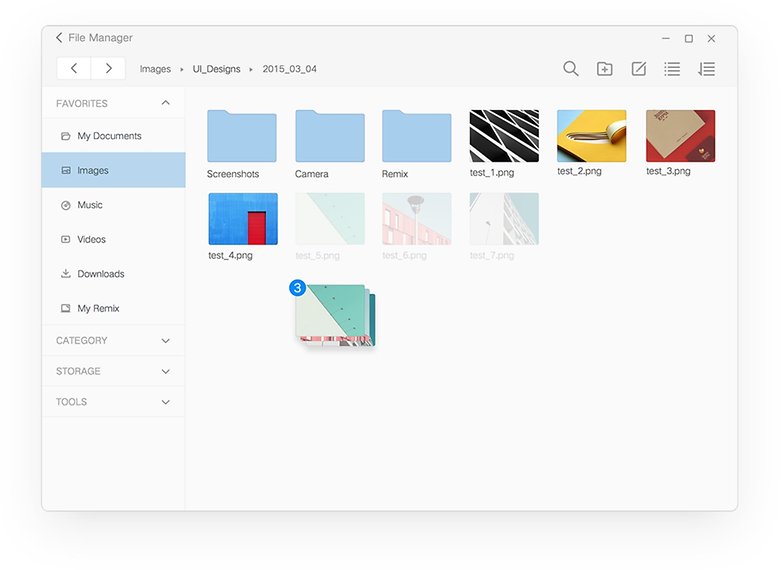Go to Downloads in sidebar
The height and width of the screenshot is (570, 782).
coord(114,274)
